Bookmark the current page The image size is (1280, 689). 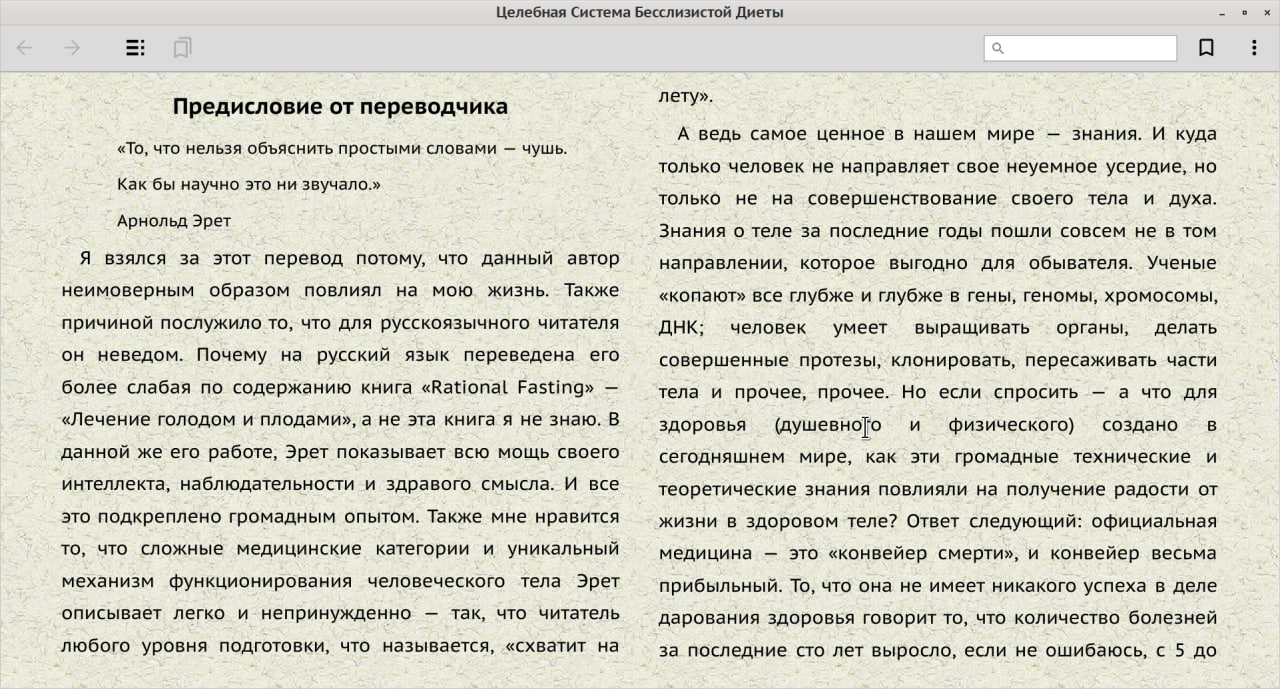[x=1206, y=48]
